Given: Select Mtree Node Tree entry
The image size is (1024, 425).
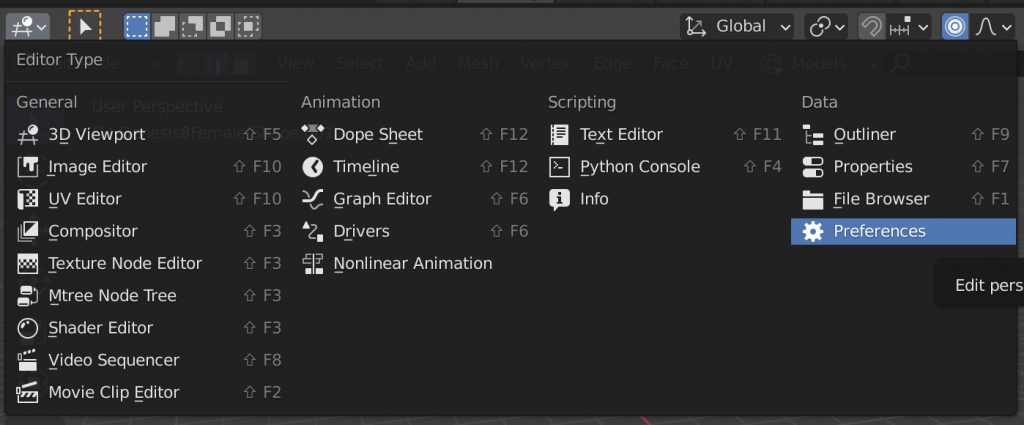Looking at the screenshot, I should 148,296.
